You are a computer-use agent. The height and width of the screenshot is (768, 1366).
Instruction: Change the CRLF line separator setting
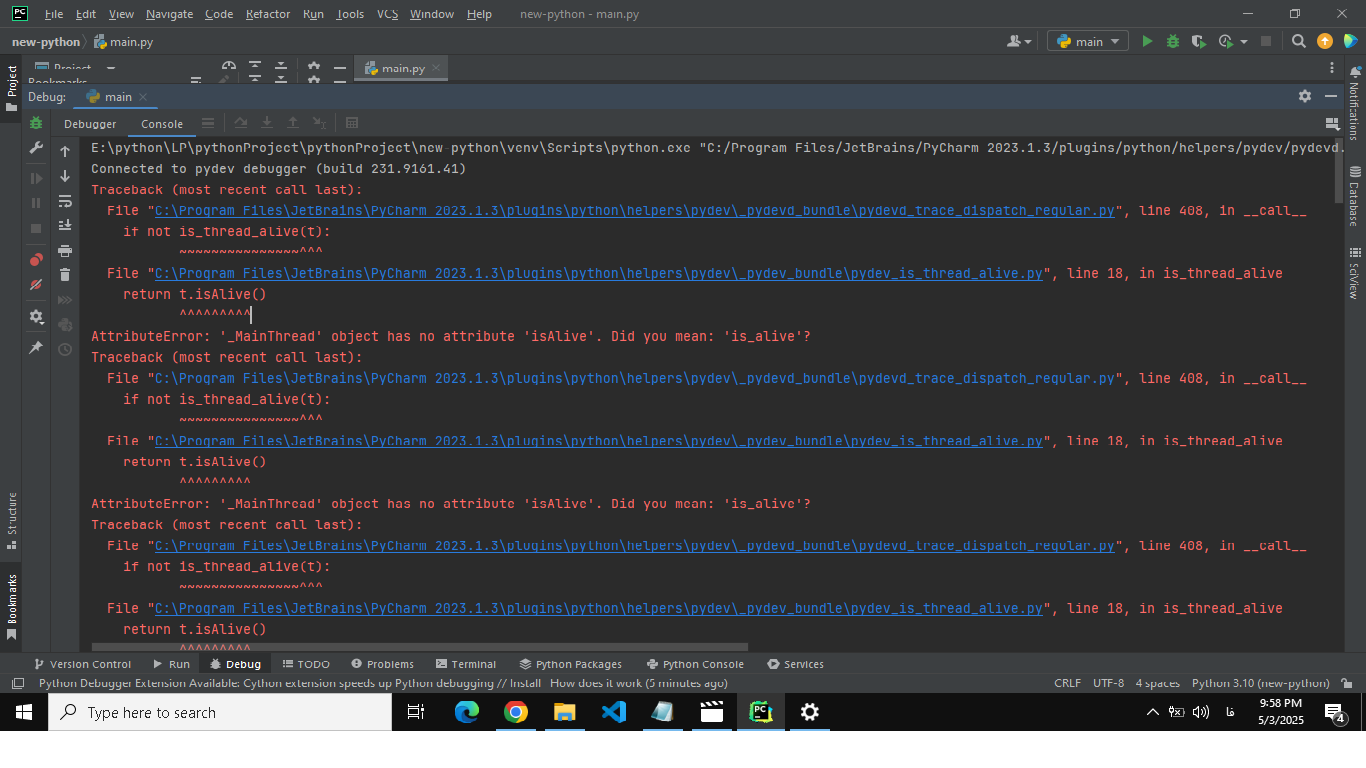click(1067, 683)
